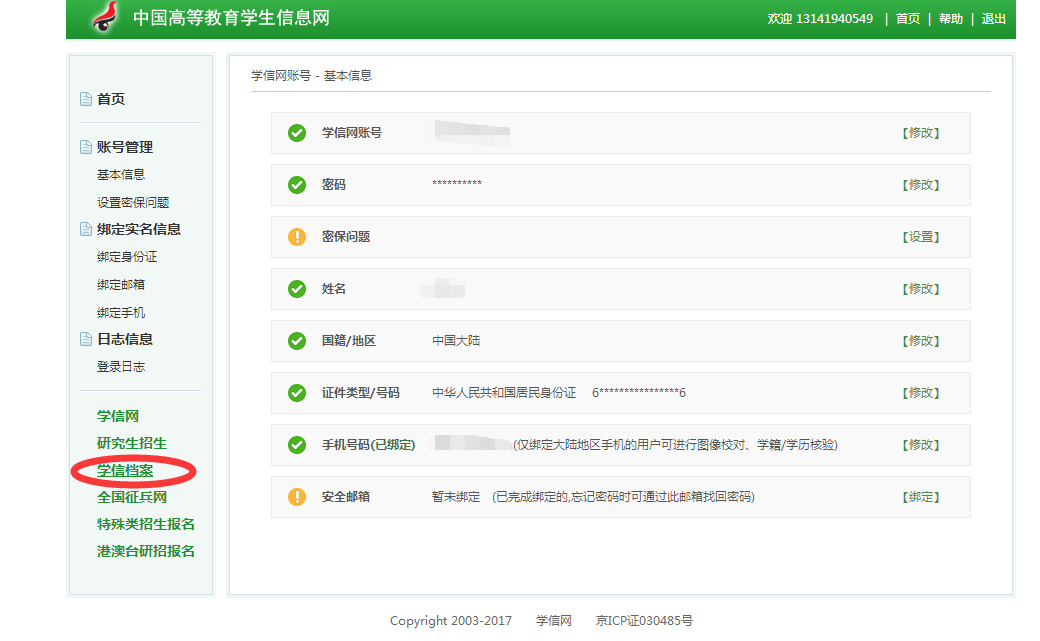
Task: Click the page icon beside 账号管理
Action: point(86,147)
